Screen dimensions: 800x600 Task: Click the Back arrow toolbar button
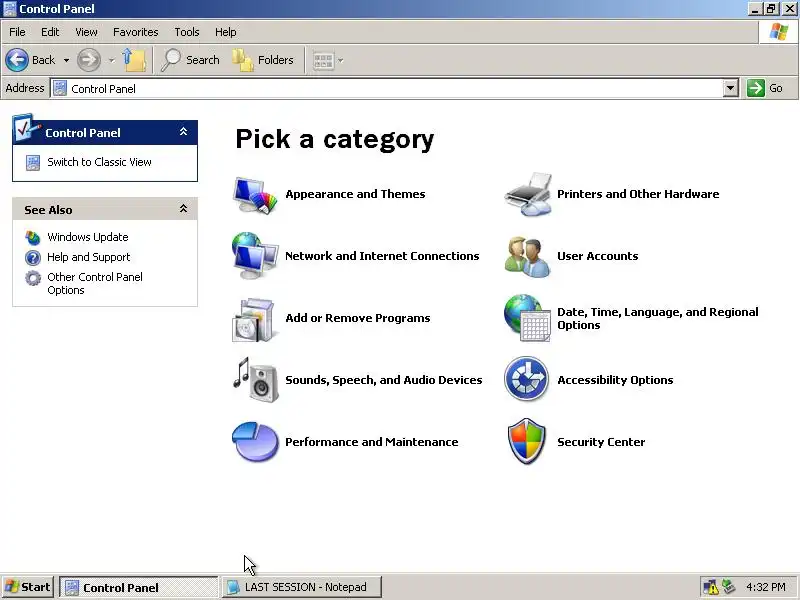(x=31, y=60)
